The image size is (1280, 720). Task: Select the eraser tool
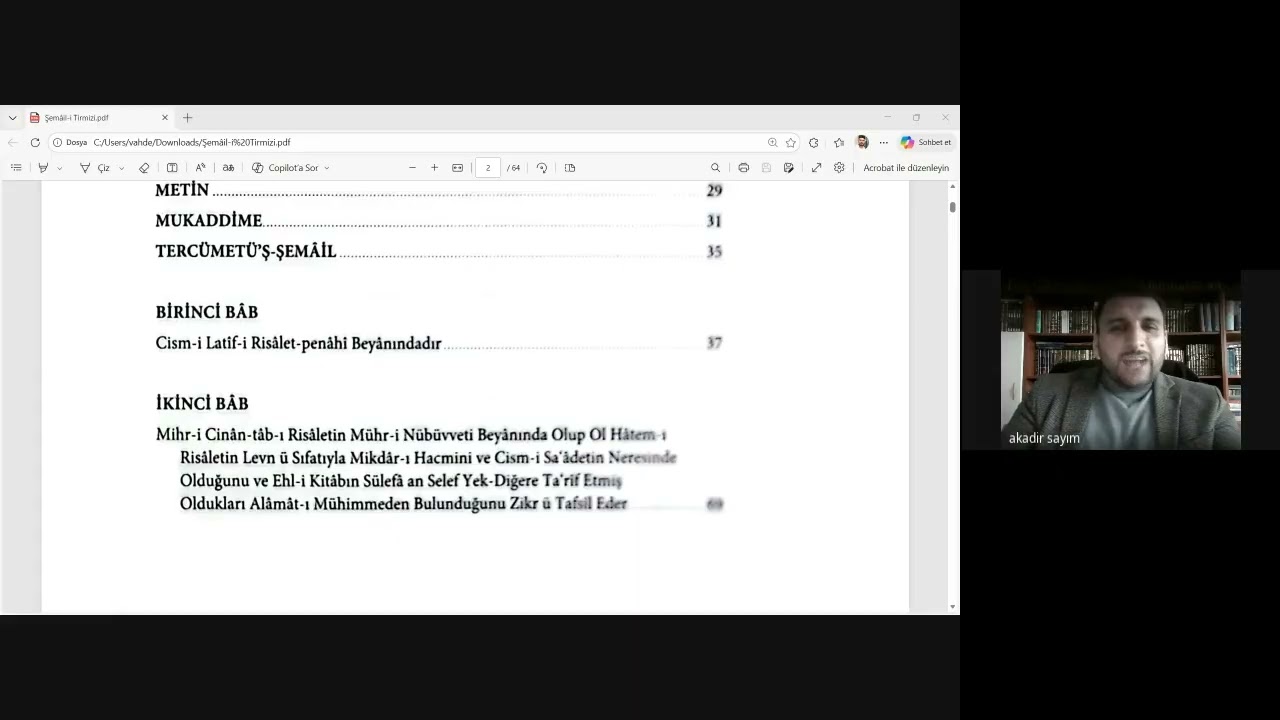(x=144, y=168)
